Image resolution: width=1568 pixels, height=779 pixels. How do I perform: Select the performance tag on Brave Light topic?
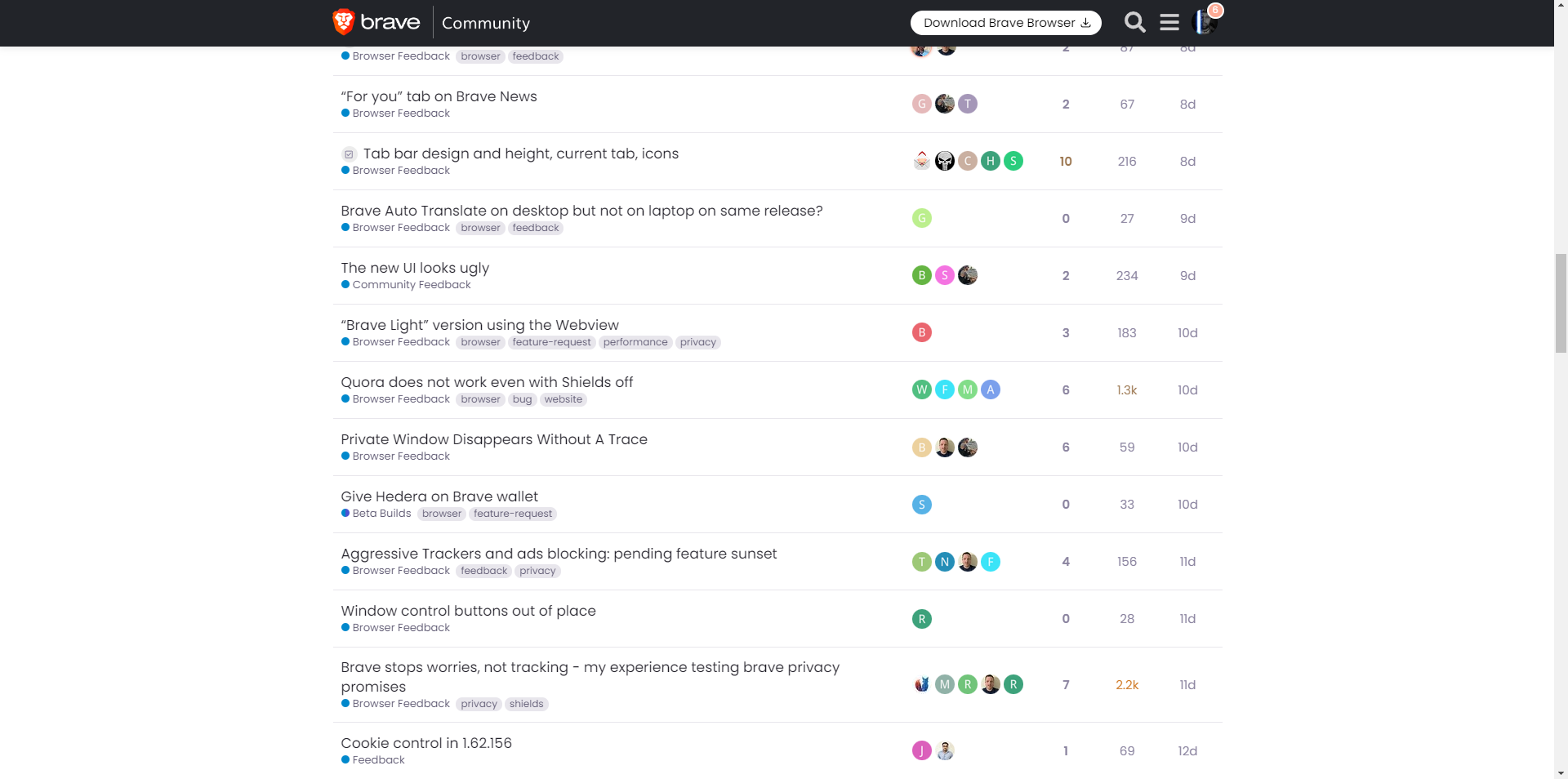coord(635,342)
